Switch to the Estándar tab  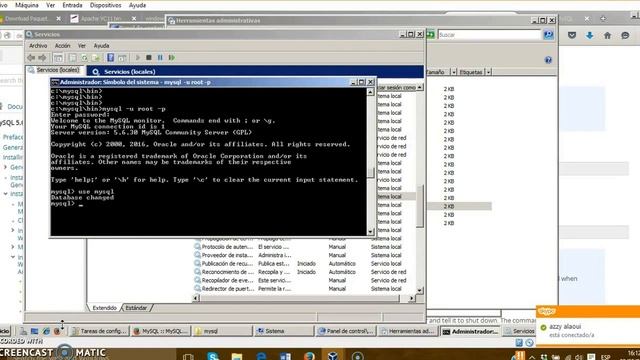[x=136, y=308]
